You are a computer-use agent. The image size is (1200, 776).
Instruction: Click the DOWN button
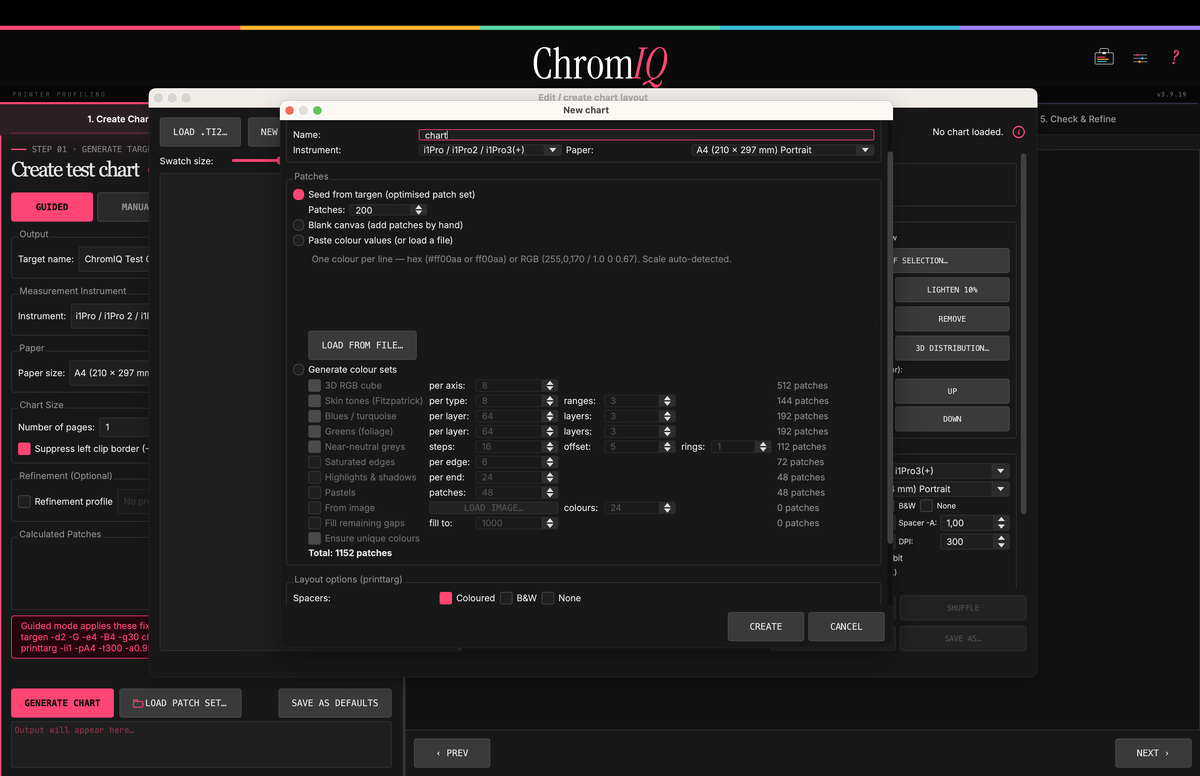point(952,419)
